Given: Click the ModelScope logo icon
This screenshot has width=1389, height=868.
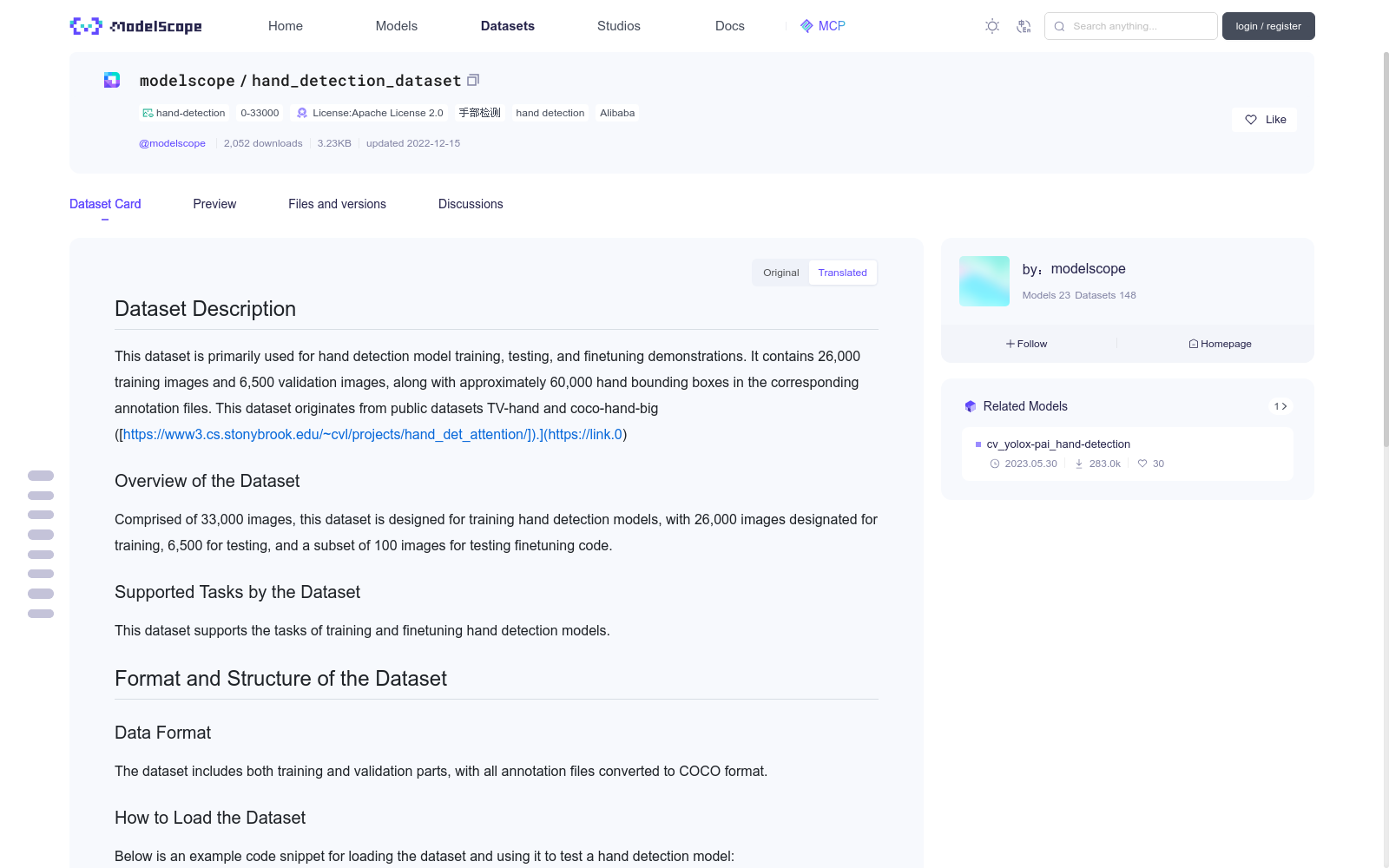Looking at the screenshot, I should (86, 26).
